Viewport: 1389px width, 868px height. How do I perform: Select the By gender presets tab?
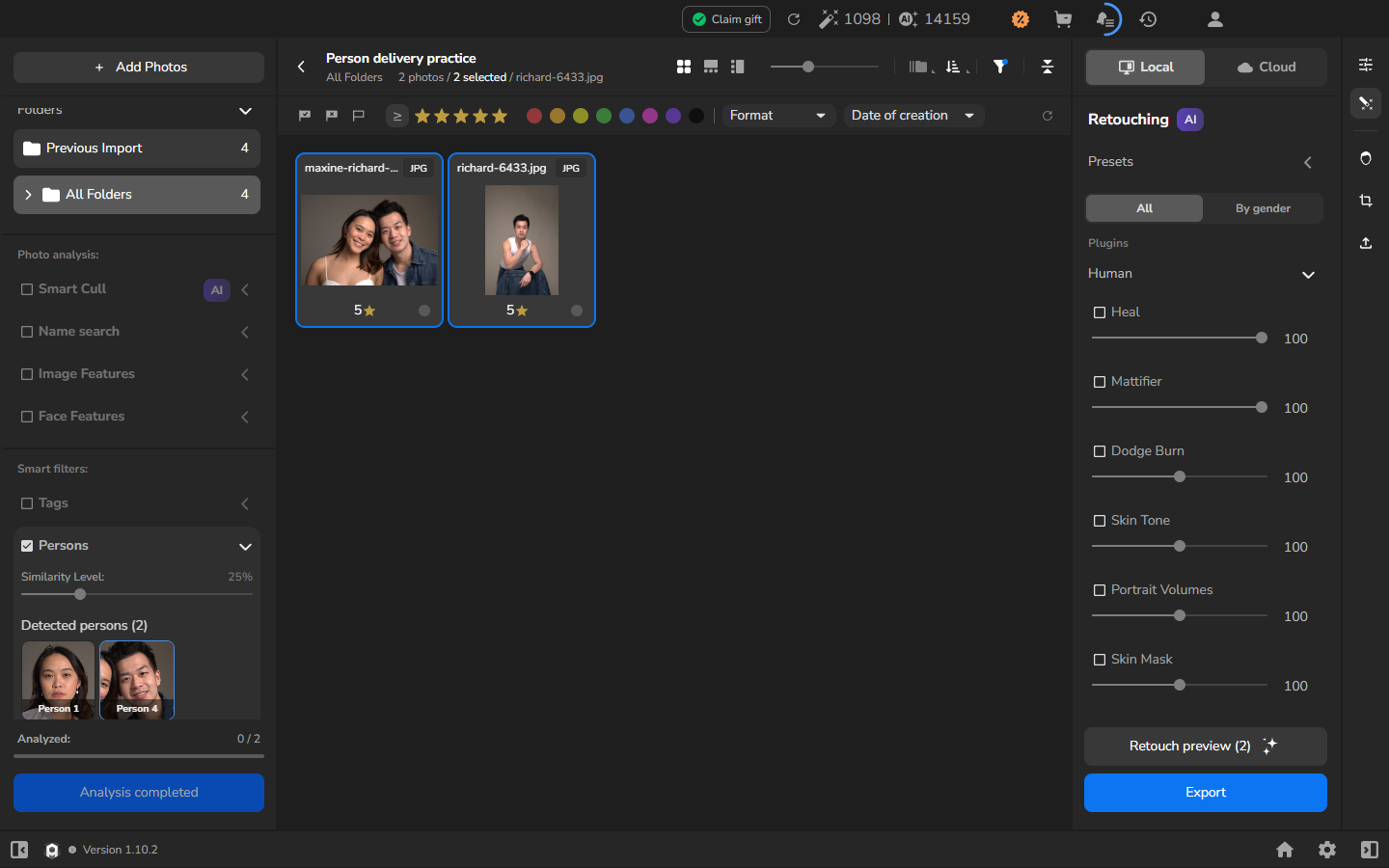pos(1263,208)
